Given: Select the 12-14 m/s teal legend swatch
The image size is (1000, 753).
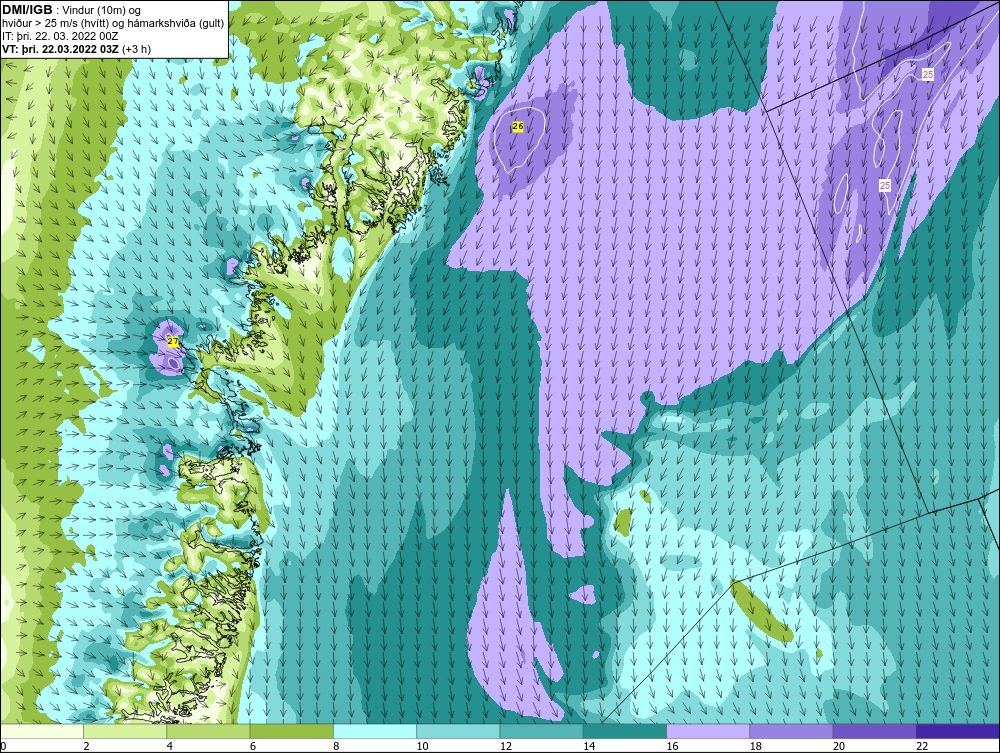Looking at the screenshot, I should (541, 731).
